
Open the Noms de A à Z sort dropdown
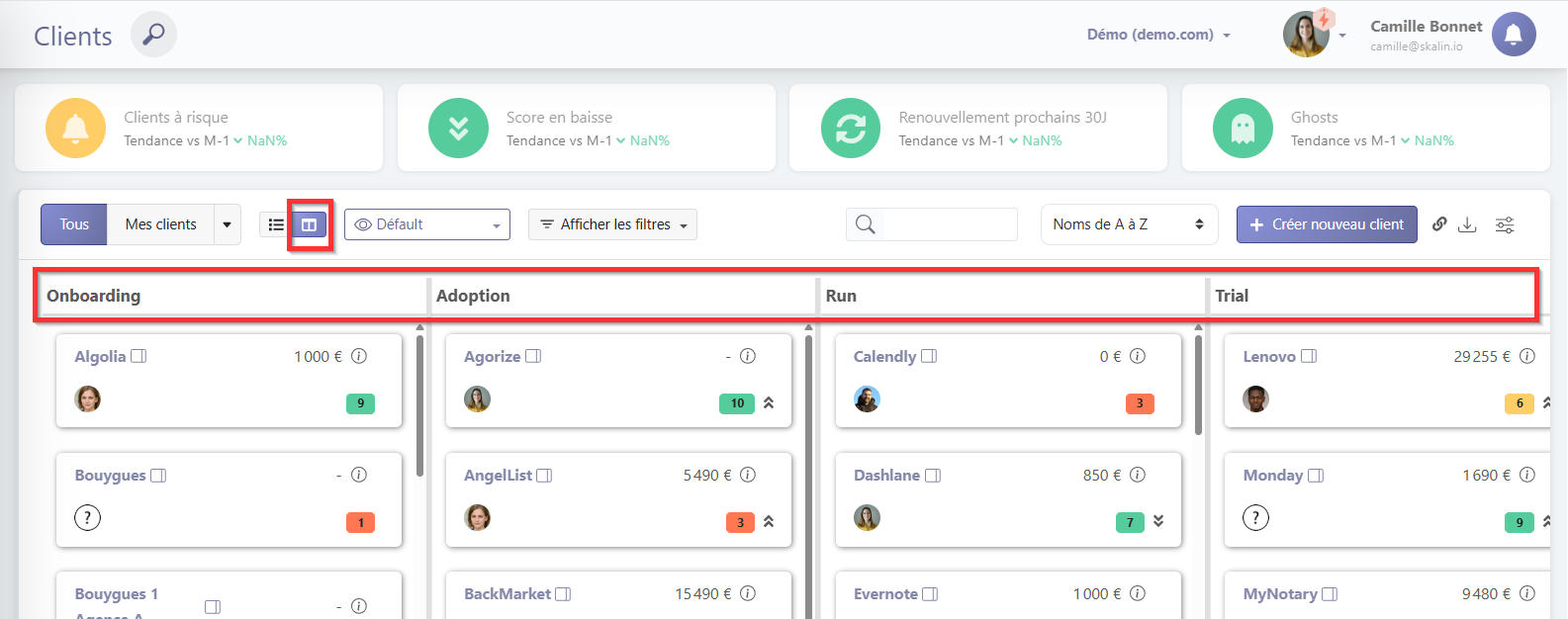tap(1129, 224)
